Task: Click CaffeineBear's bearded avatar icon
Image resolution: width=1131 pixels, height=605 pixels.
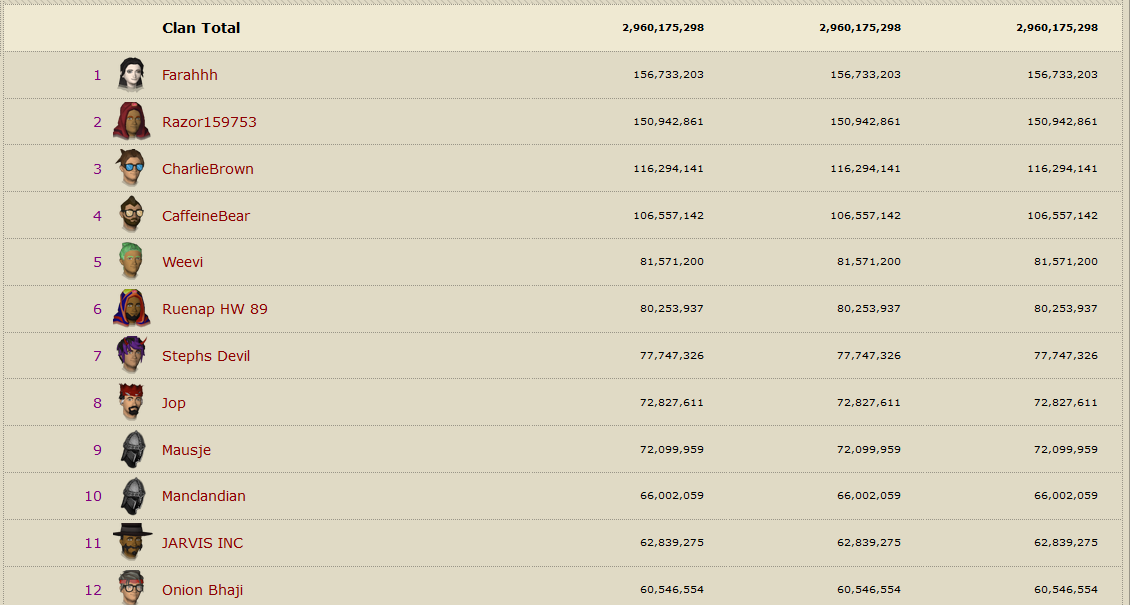Action: click(131, 216)
